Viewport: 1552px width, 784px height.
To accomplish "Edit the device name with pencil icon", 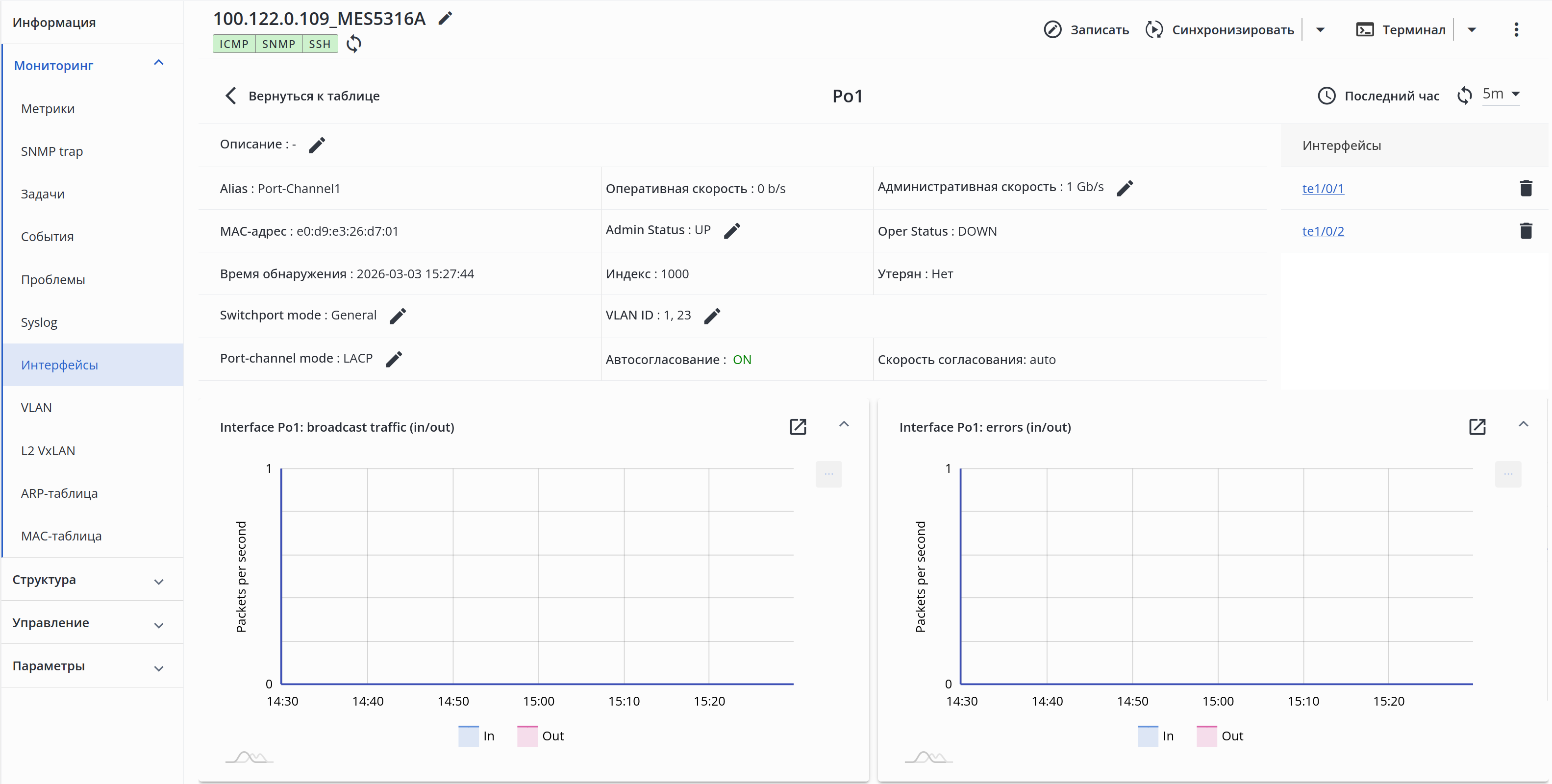I will tap(445, 19).
